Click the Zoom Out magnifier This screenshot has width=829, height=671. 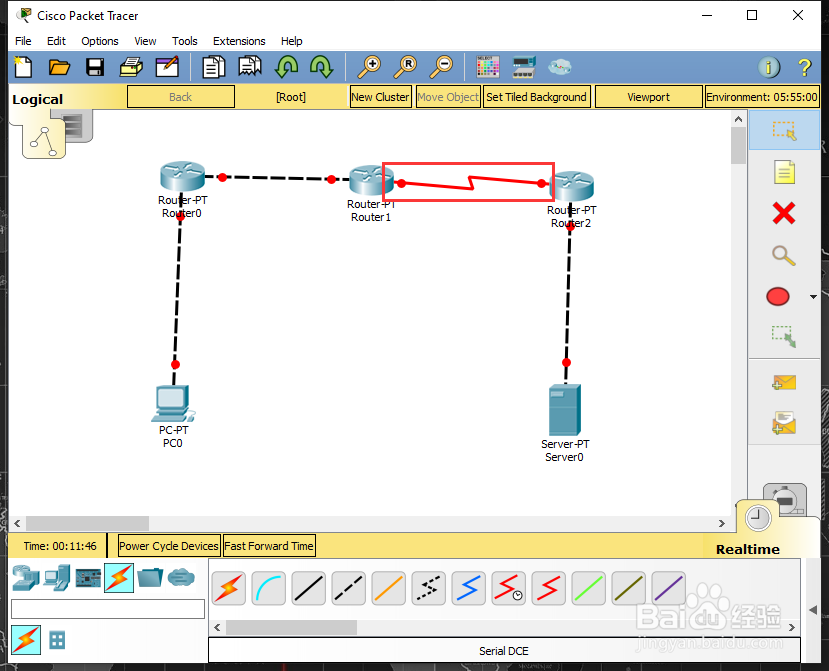(441, 67)
